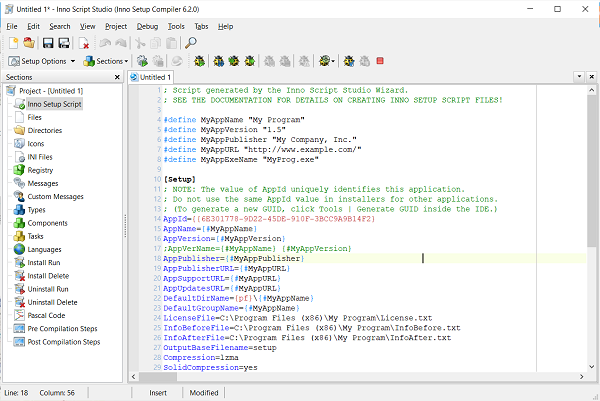Close the active editor tab

591,77
